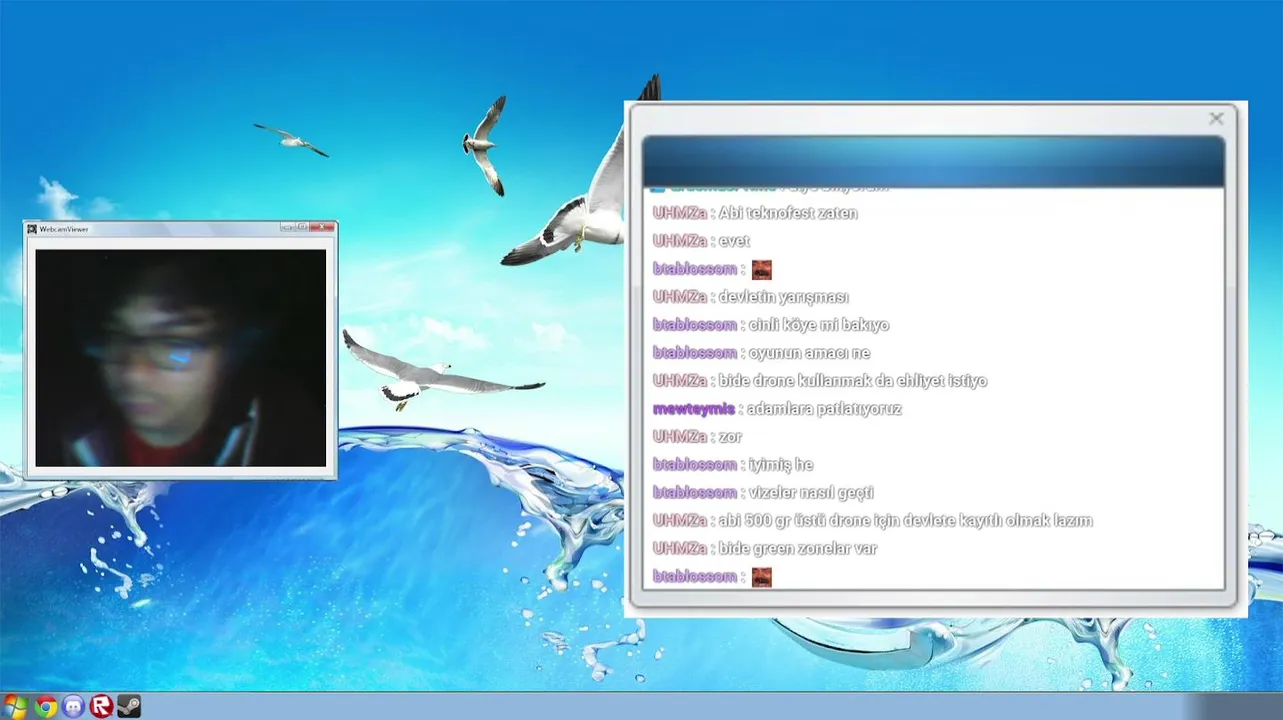This screenshot has height=720, width=1283.
Task: Open Discord from the taskbar
Action: pyautogui.click(x=73, y=706)
